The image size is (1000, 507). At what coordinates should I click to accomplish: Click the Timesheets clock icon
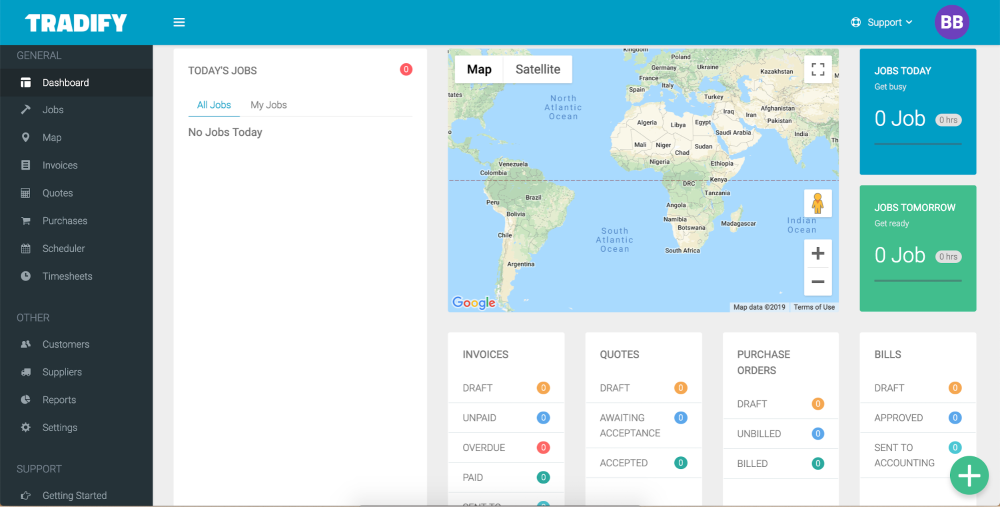click(26, 276)
